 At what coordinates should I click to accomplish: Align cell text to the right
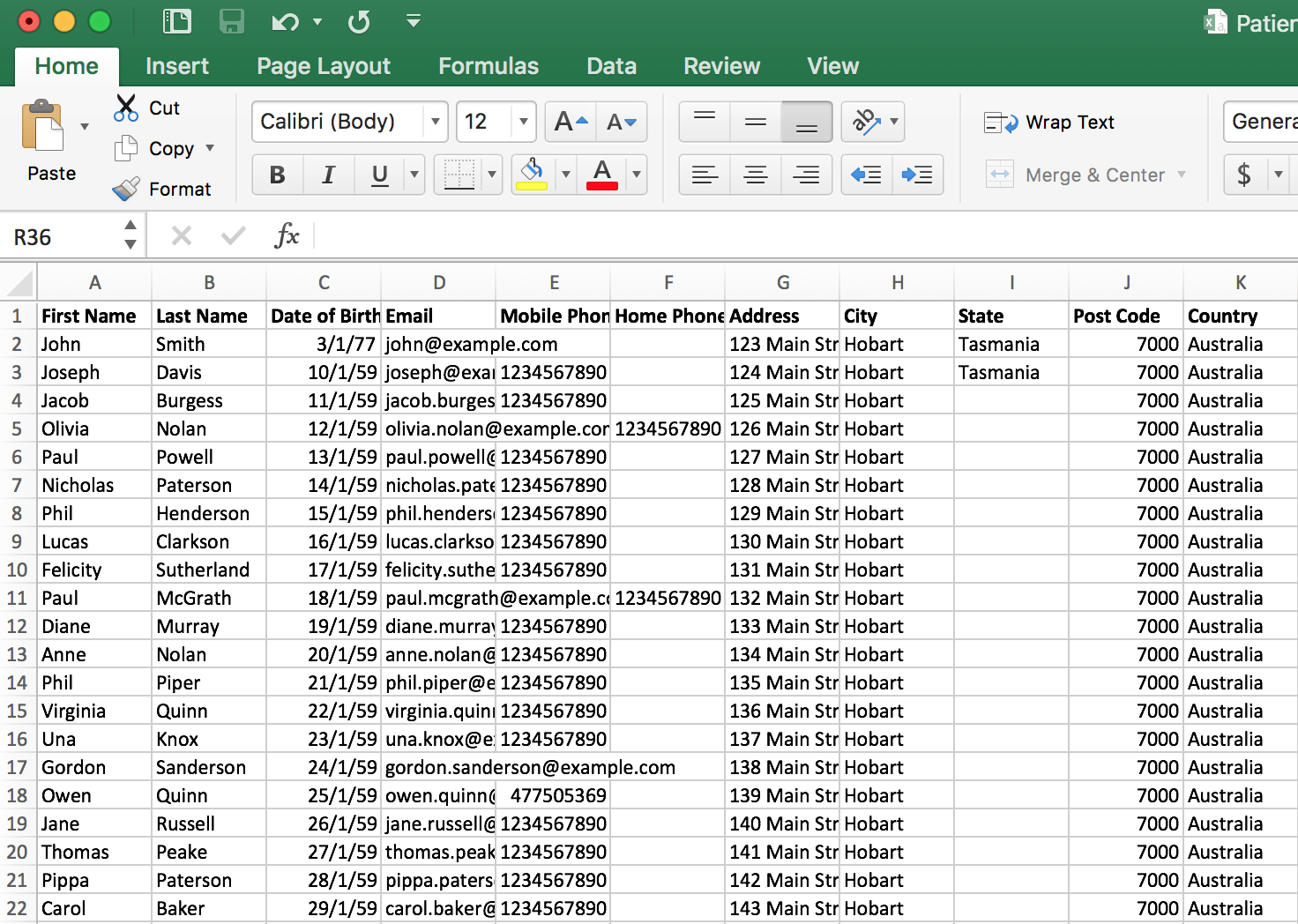click(x=807, y=175)
